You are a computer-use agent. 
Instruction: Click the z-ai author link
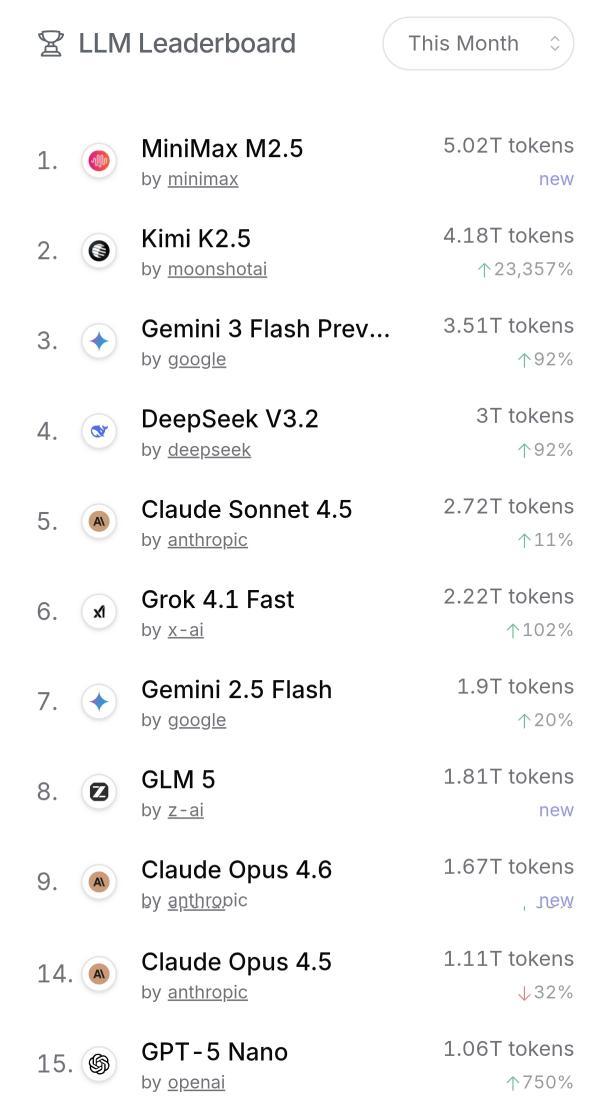pyautogui.click(x=186, y=810)
